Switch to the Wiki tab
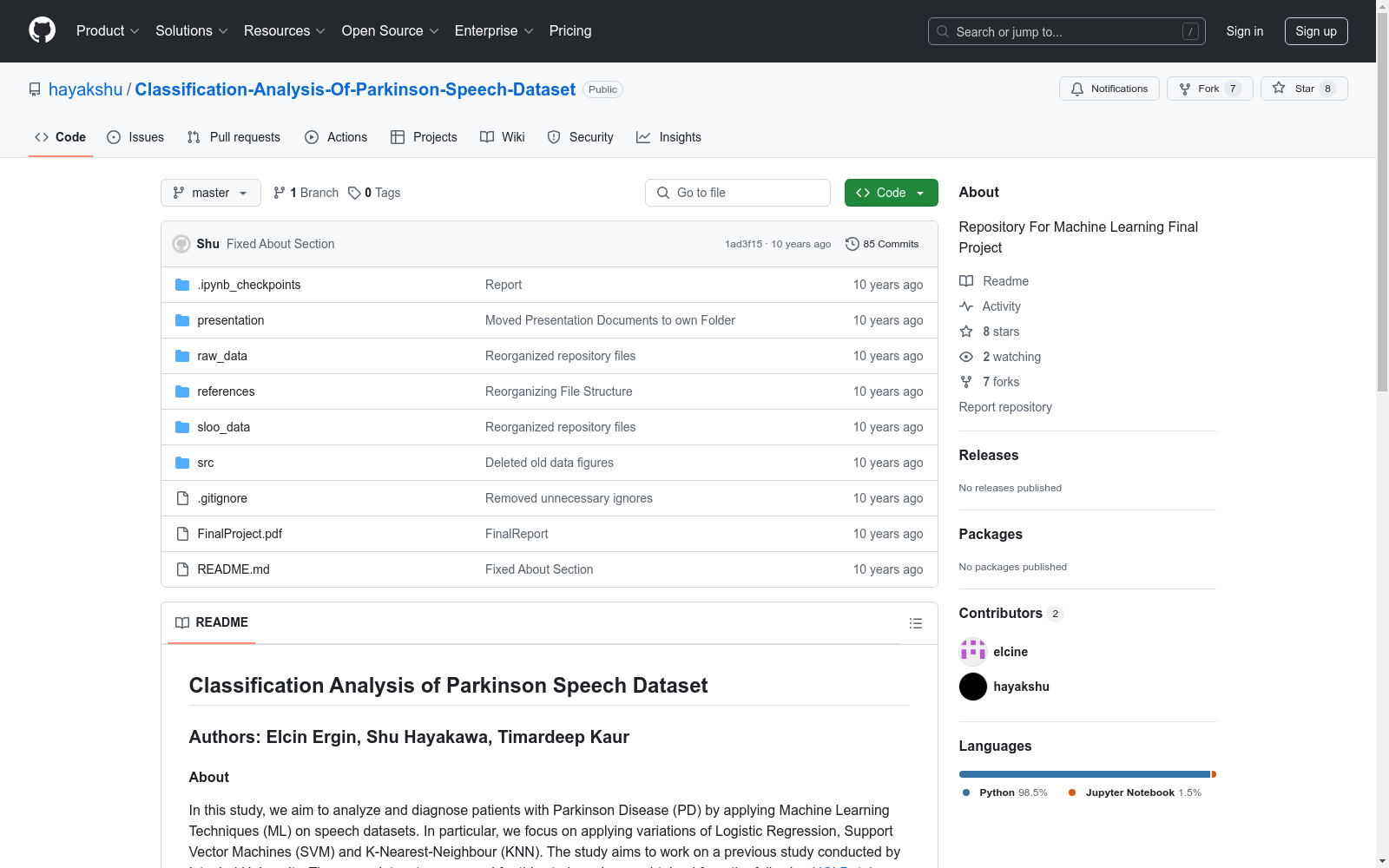 (503, 137)
